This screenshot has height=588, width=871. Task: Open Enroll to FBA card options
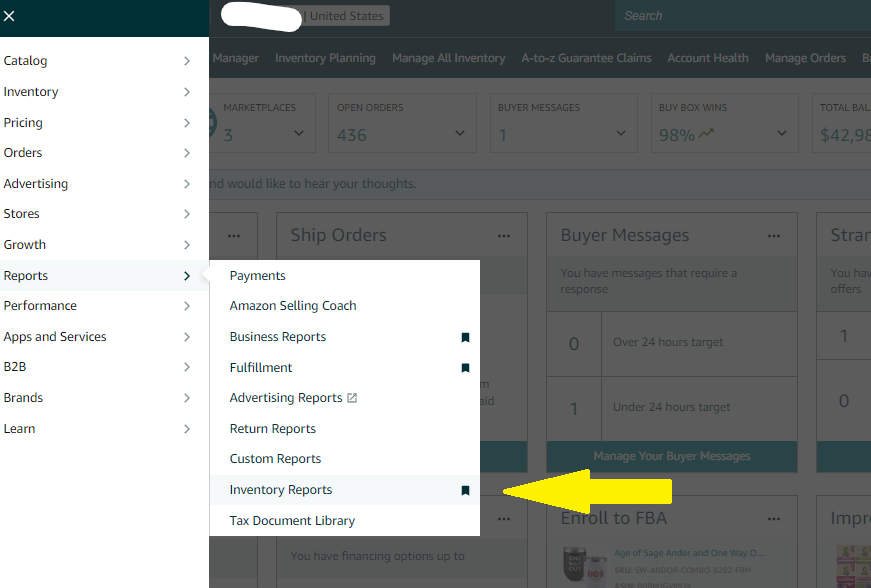click(774, 519)
